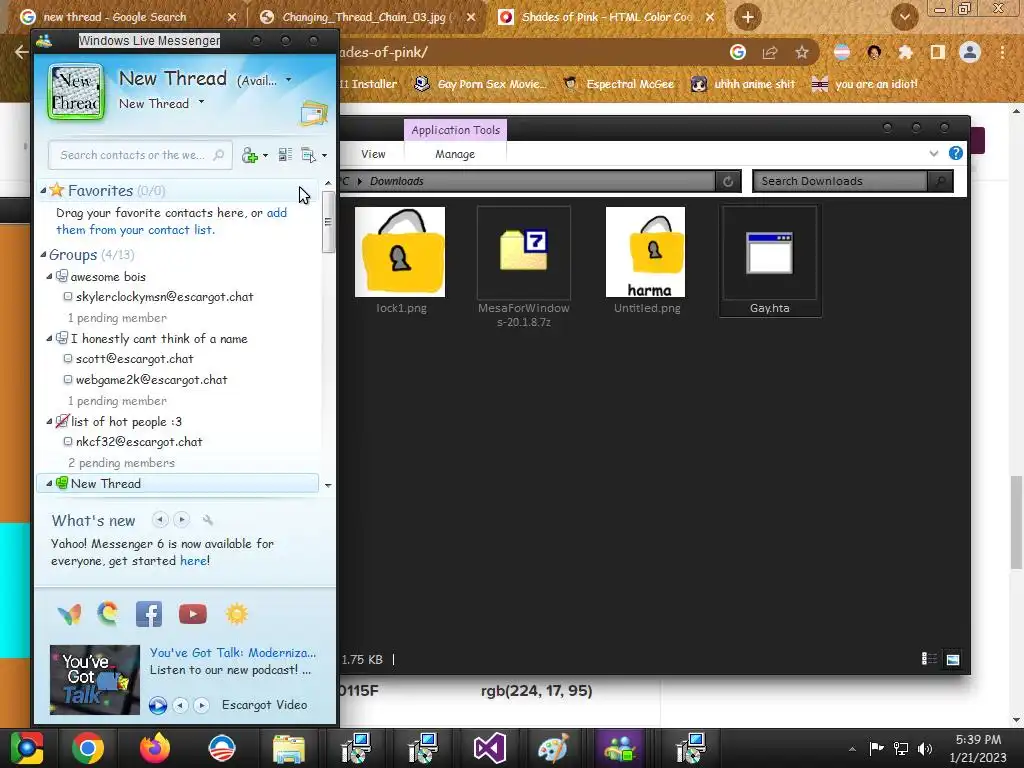Switch Explorer to details view icon
The image size is (1024, 768).
pyautogui.click(x=929, y=659)
